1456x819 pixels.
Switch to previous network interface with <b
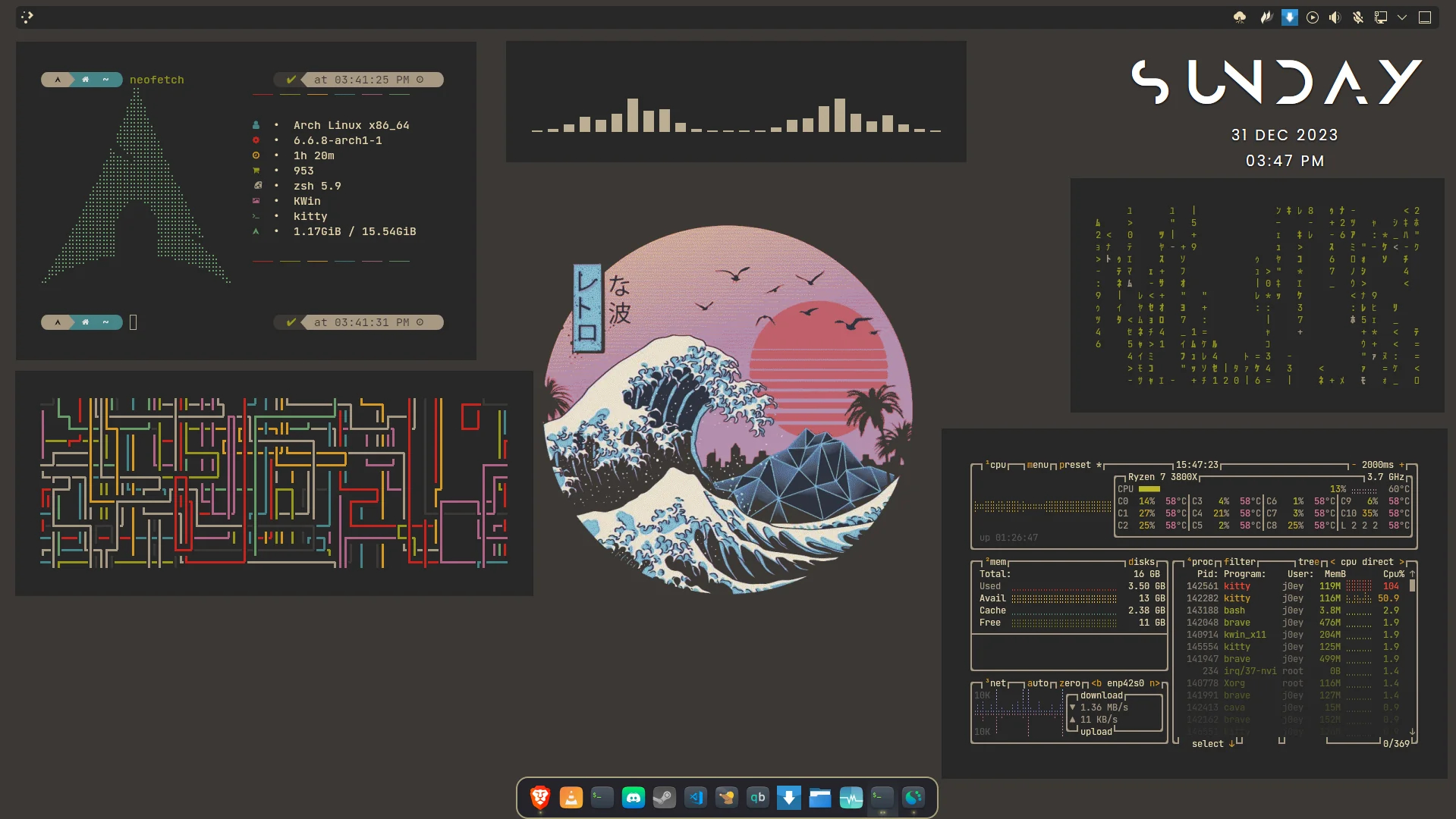pos(1096,683)
